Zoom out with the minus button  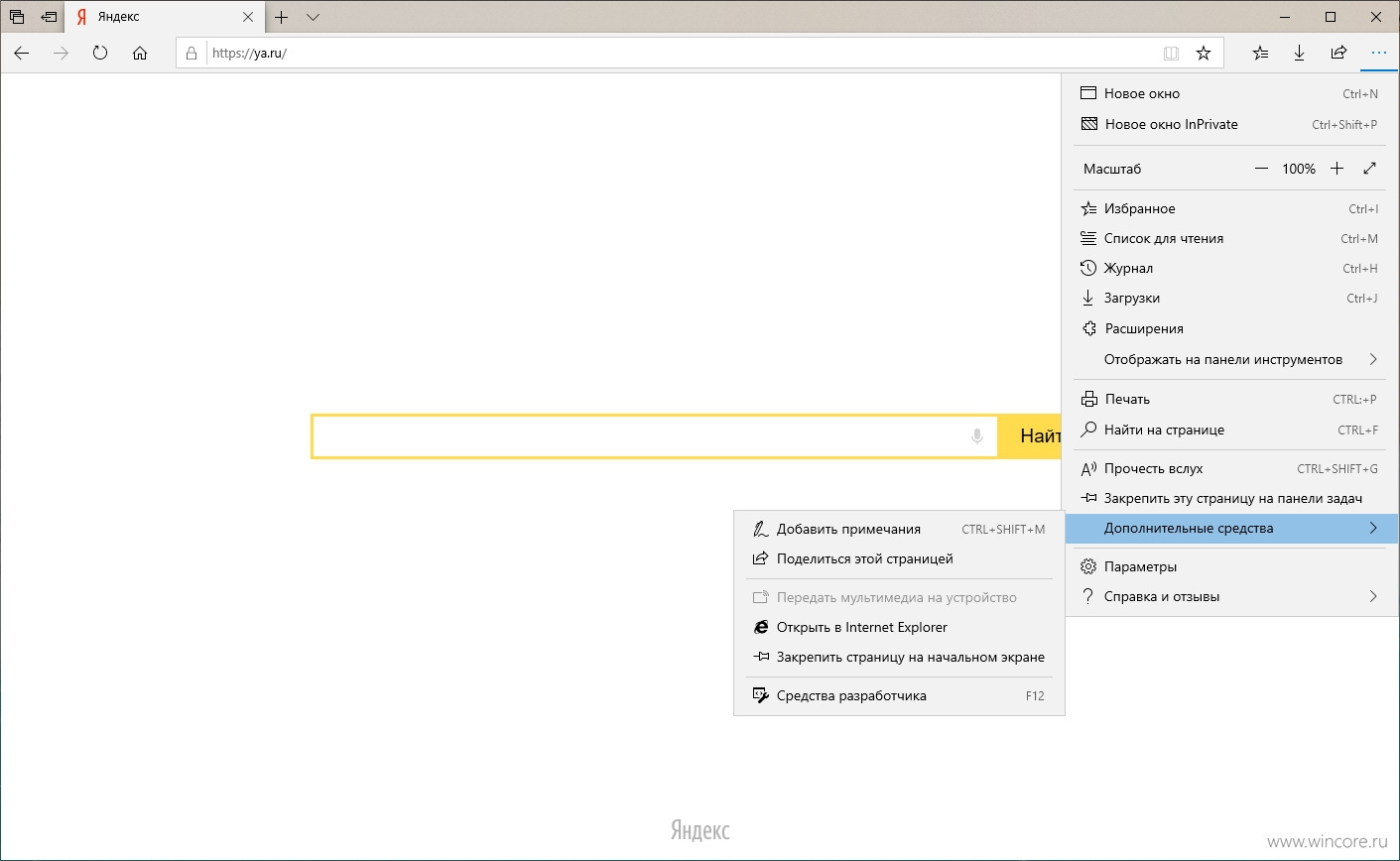click(1261, 169)
